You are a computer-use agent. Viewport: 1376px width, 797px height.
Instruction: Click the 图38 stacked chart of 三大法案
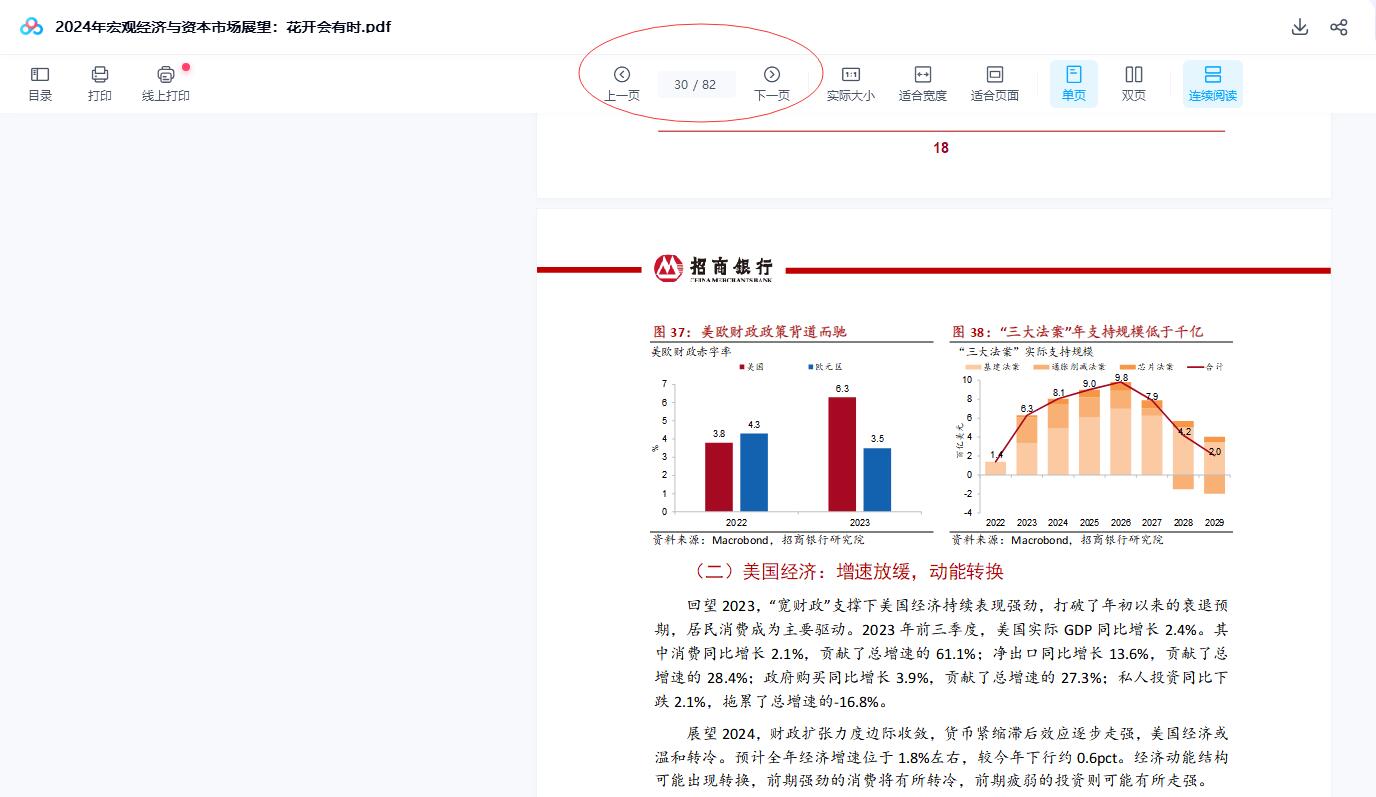tap(1092, 445)
